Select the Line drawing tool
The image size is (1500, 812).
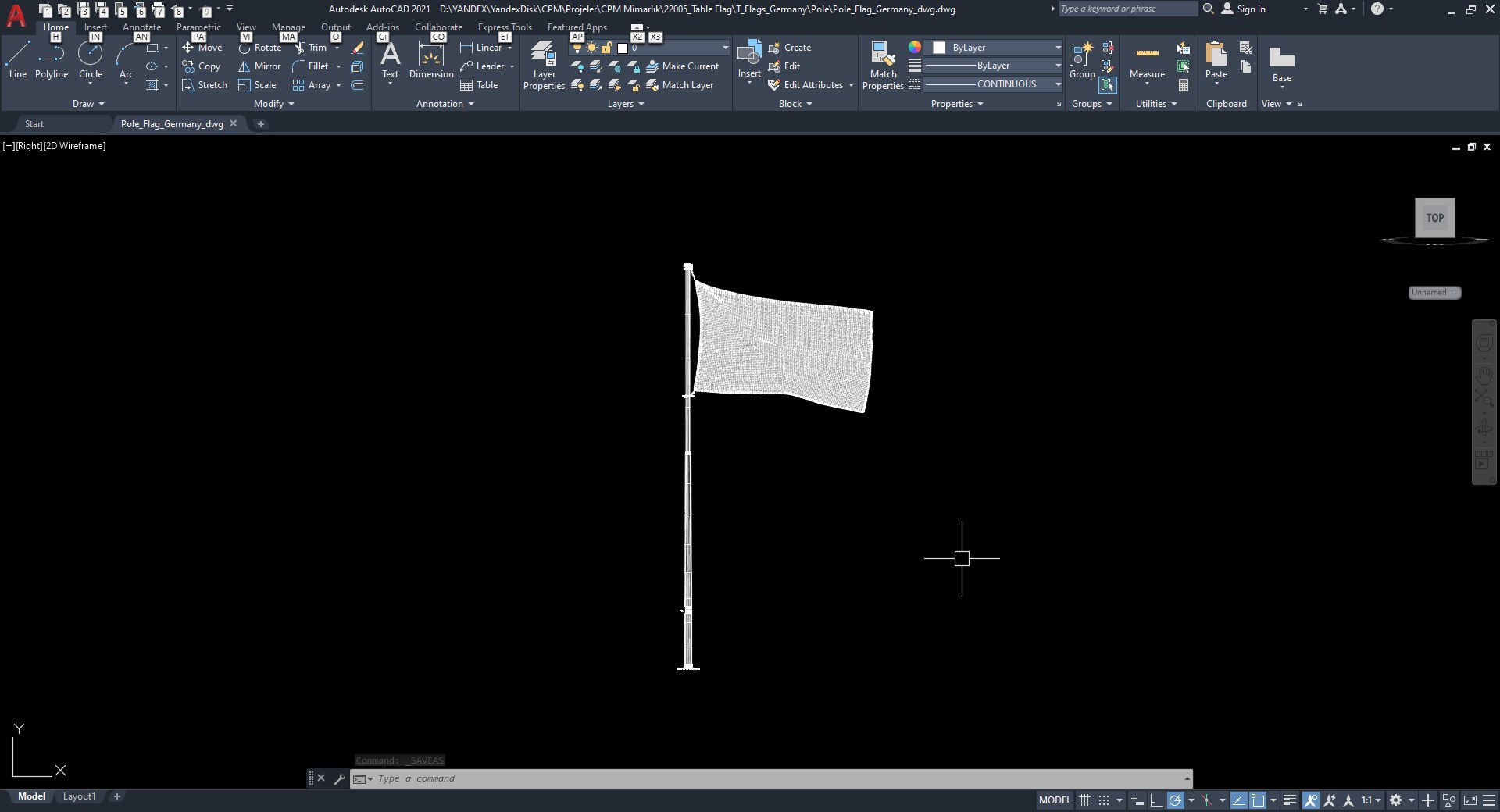click(x=18, y=61)
